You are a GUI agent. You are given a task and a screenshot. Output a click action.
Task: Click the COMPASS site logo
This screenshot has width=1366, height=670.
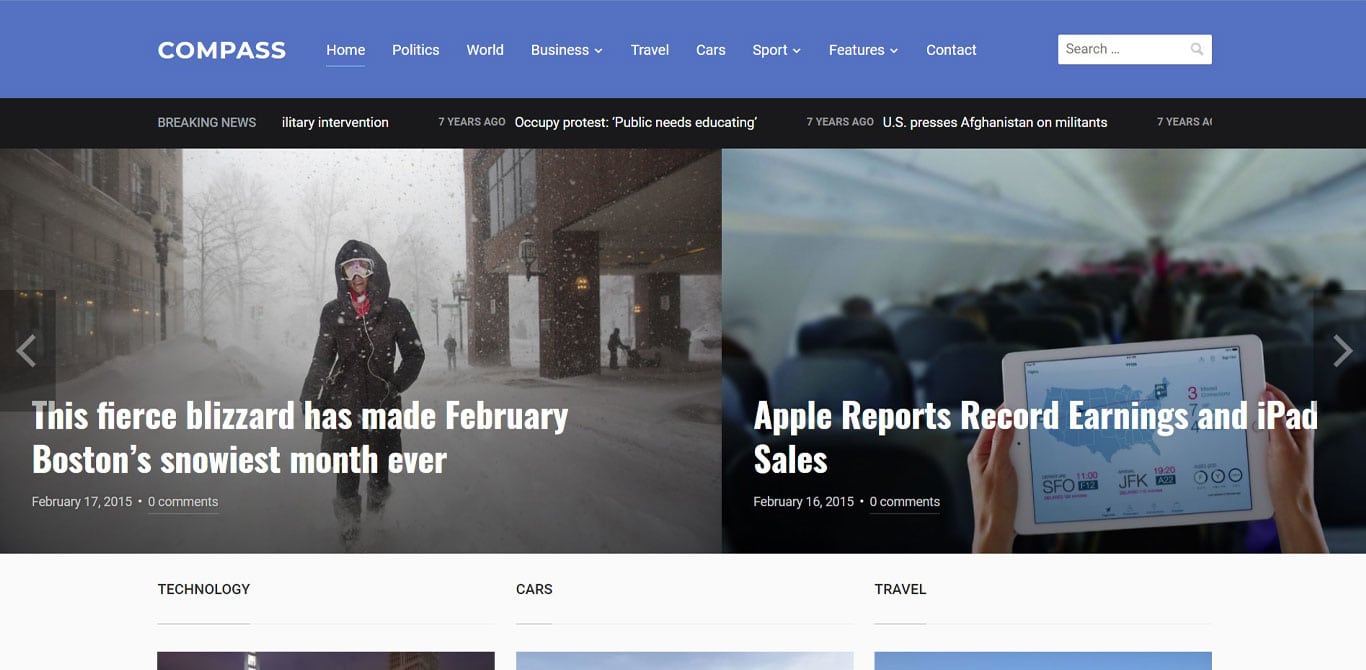(222, 50)
